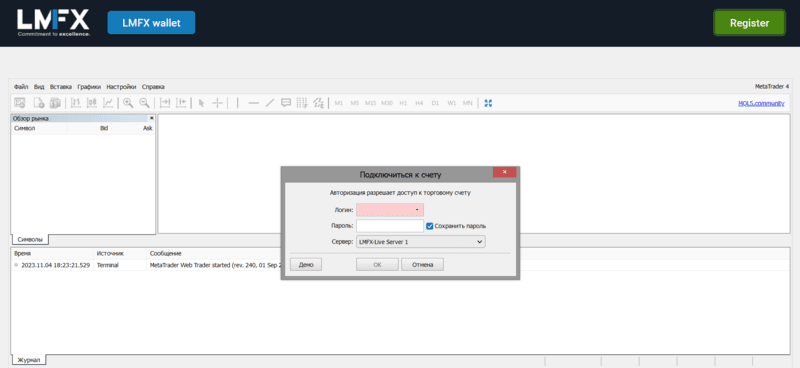Switch to M15 timeframe
Image resolution: width=800 pixels, height=368 pixels.
click(370, 103)
